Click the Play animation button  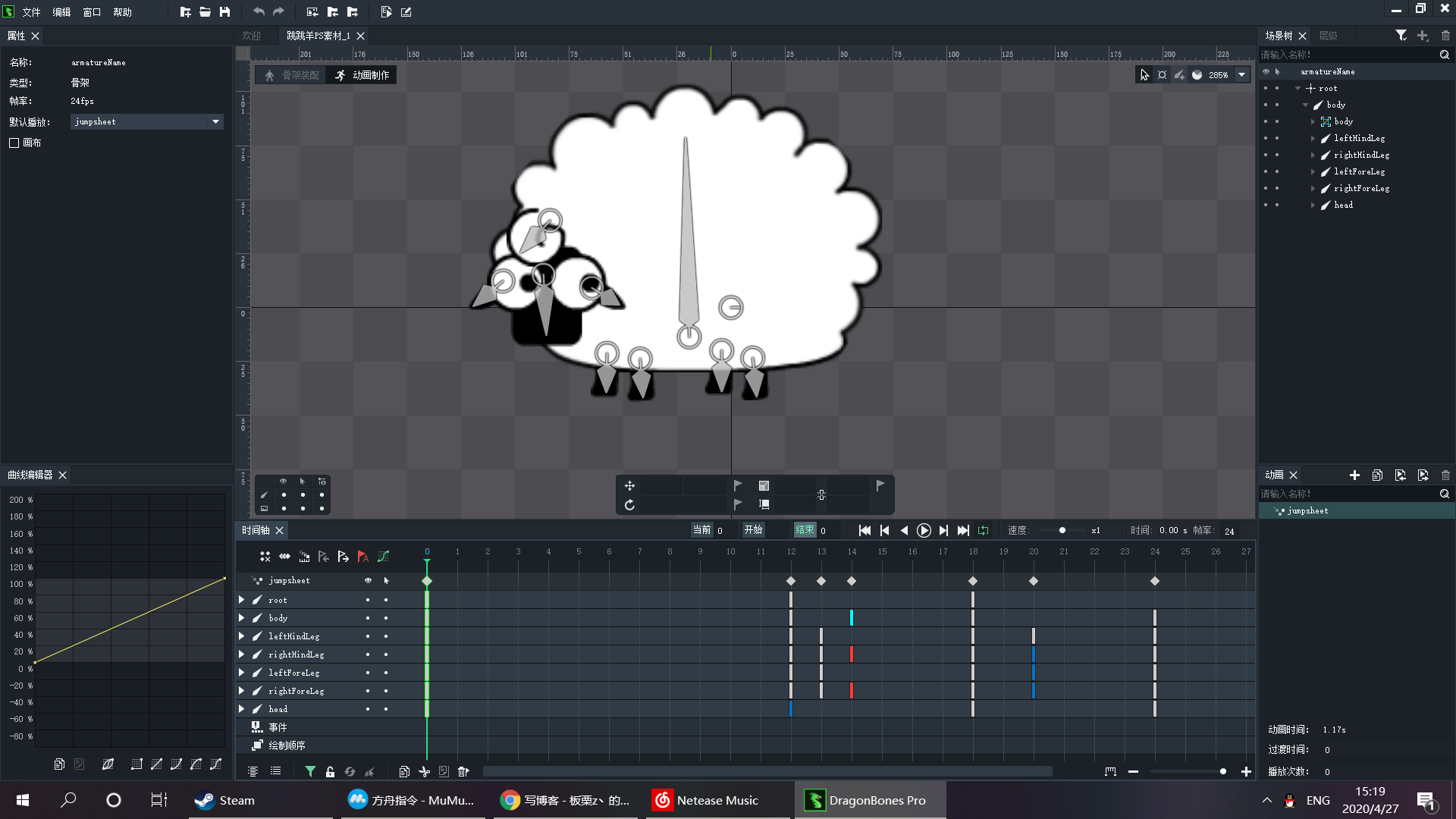[x=924, y=531]
